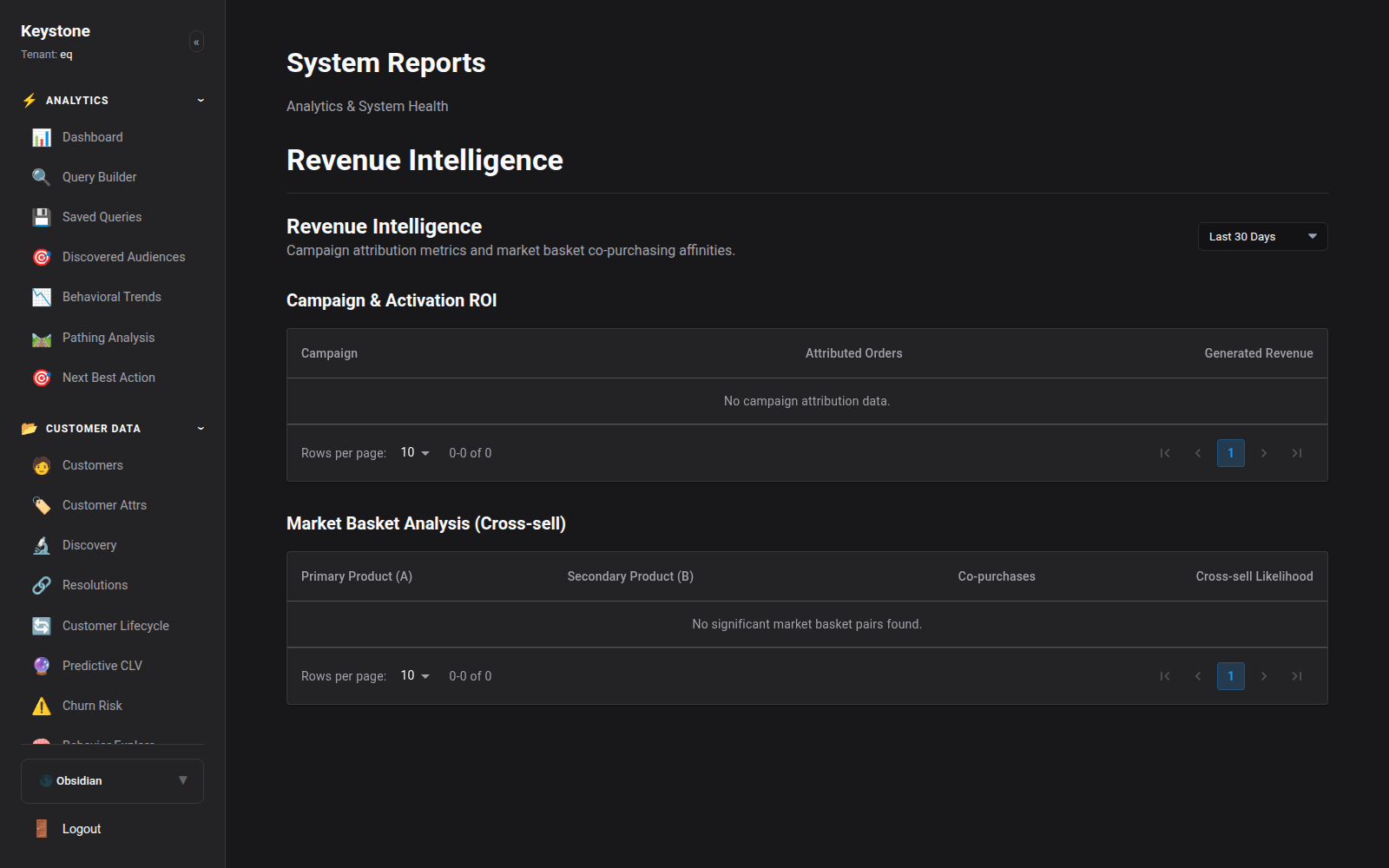
Task: Collapse the sidebar with the double-chevron button
Action: click(196, 42)
